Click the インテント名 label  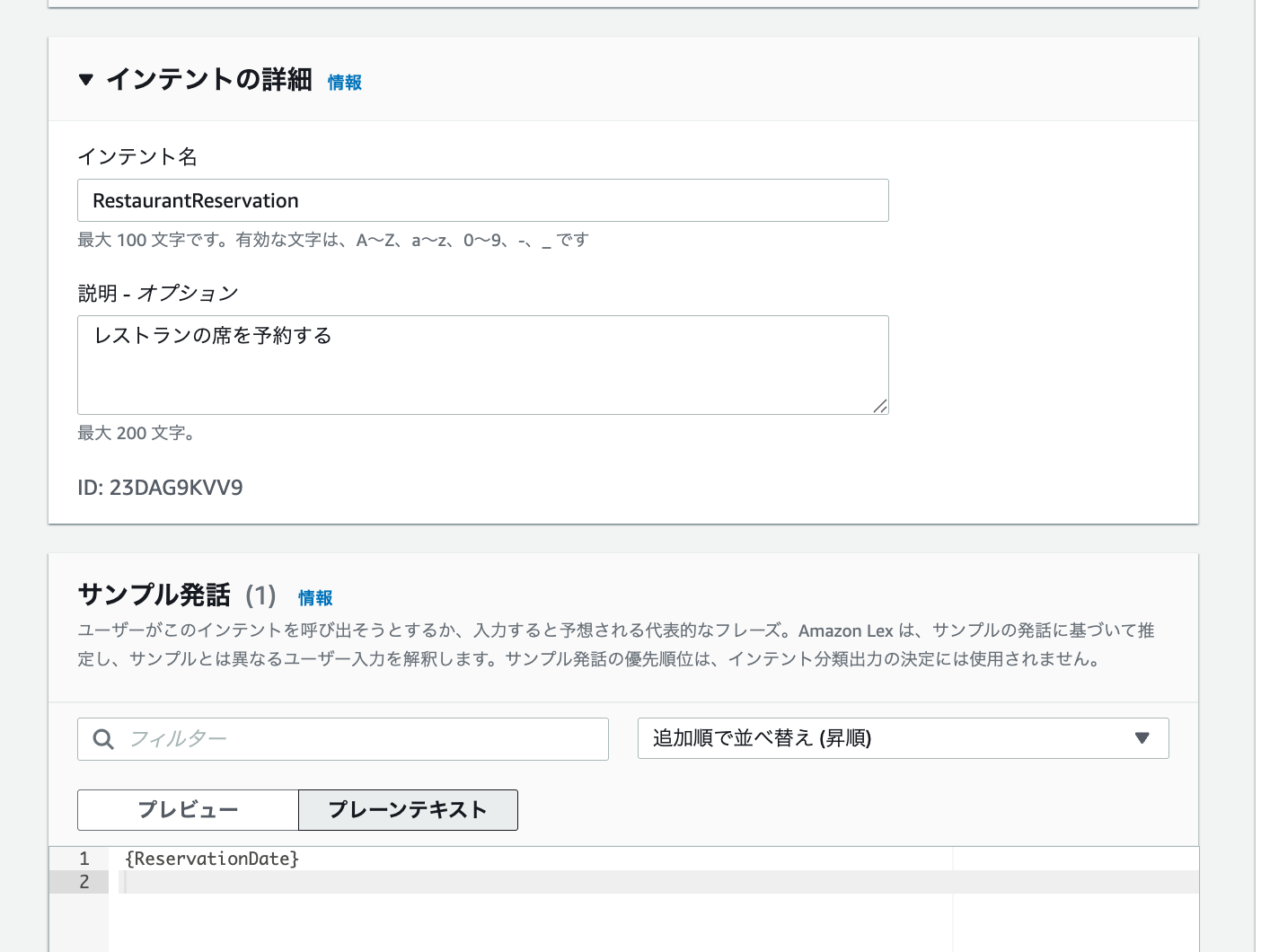[x=137, y=157]
